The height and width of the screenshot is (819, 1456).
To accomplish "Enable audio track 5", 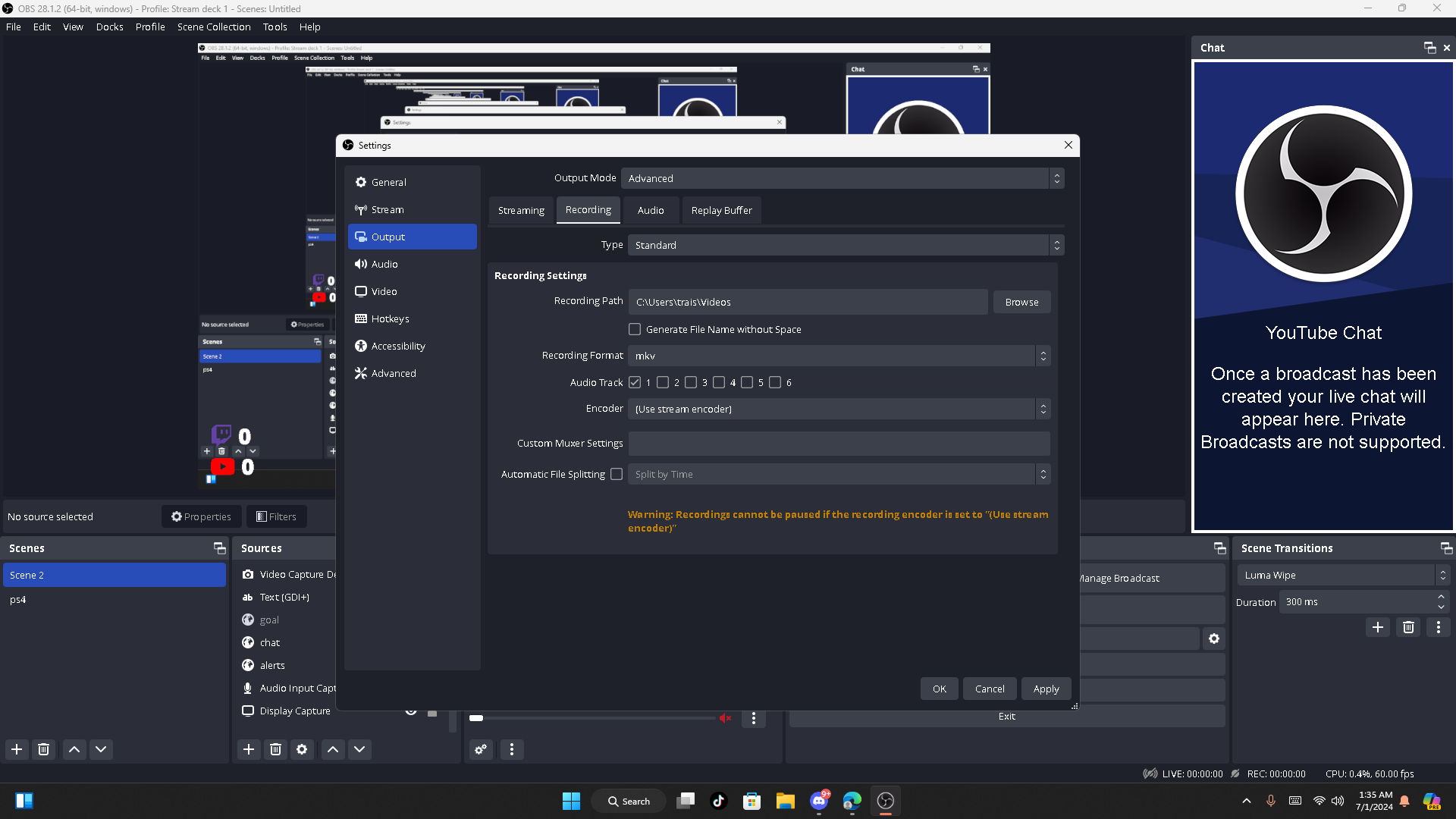I will [x=747, y=382].
